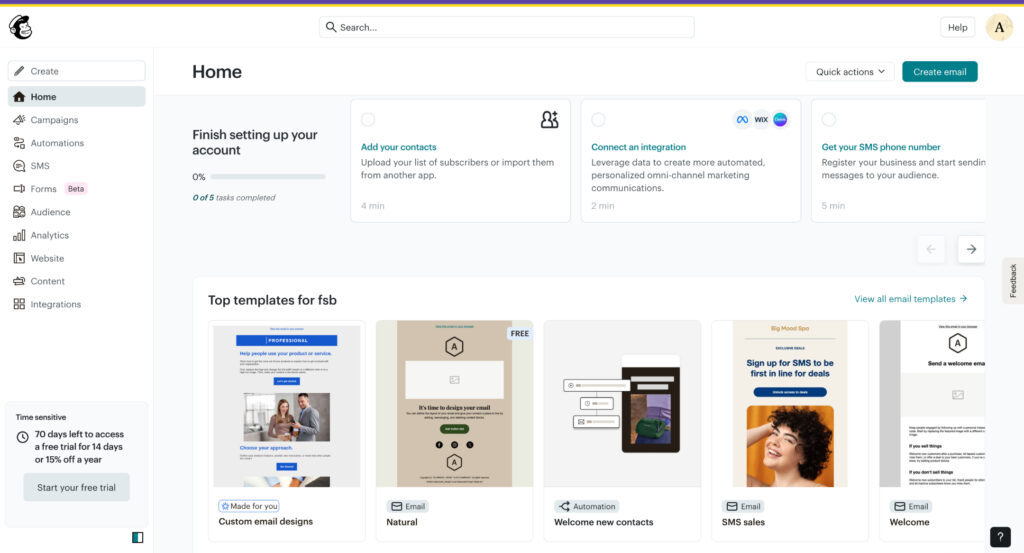Click the Create button in sidebar
This screenshot has height=553, width=1024.
76,71
